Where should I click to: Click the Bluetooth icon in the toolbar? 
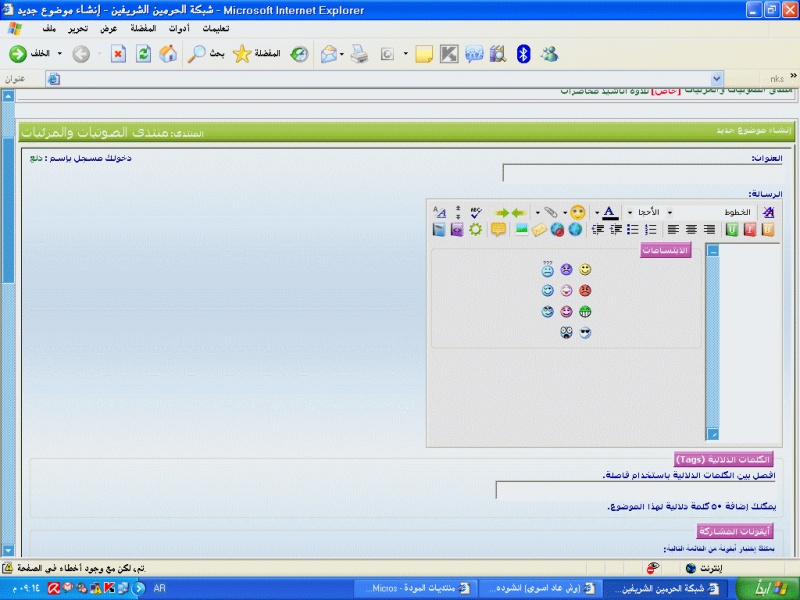pos(523,54)
